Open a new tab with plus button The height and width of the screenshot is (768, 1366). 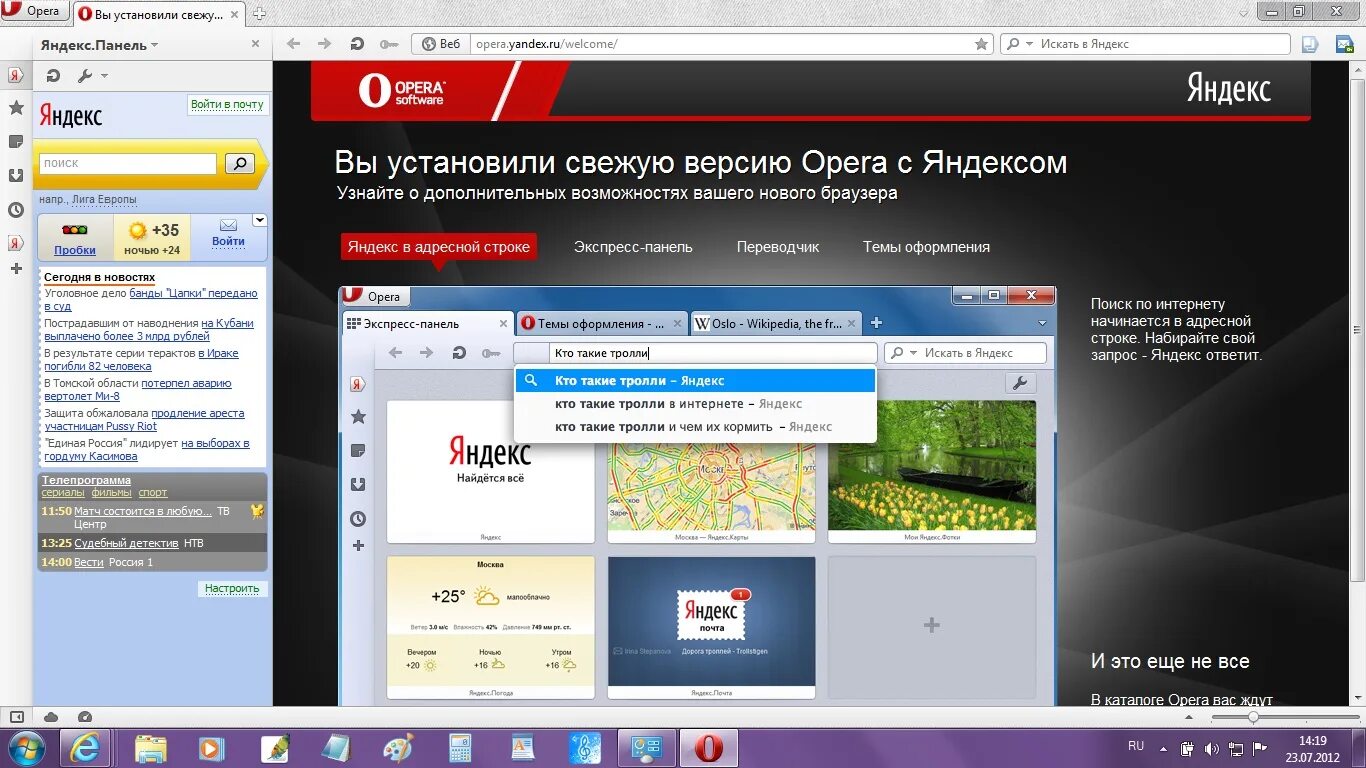coord(259,13)
